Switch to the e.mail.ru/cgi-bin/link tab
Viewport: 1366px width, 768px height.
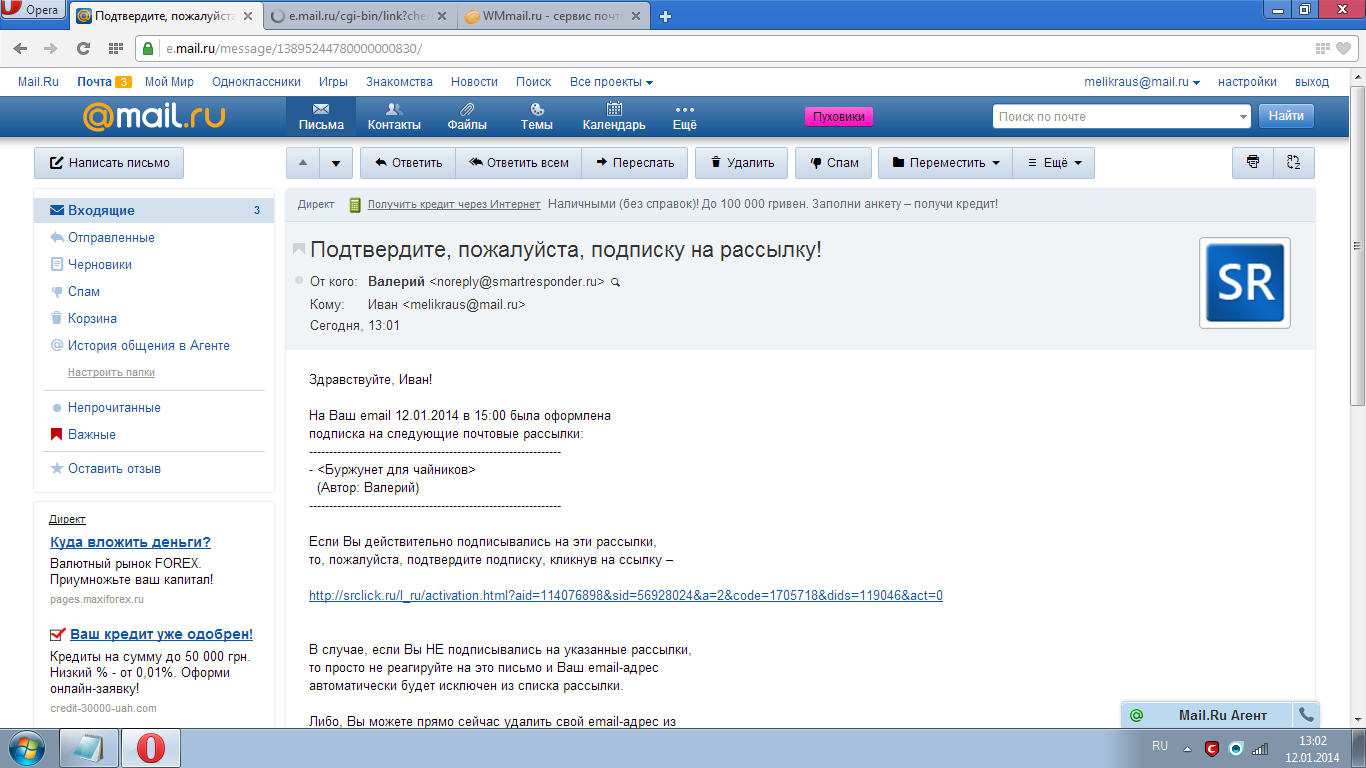pos(361,16)
